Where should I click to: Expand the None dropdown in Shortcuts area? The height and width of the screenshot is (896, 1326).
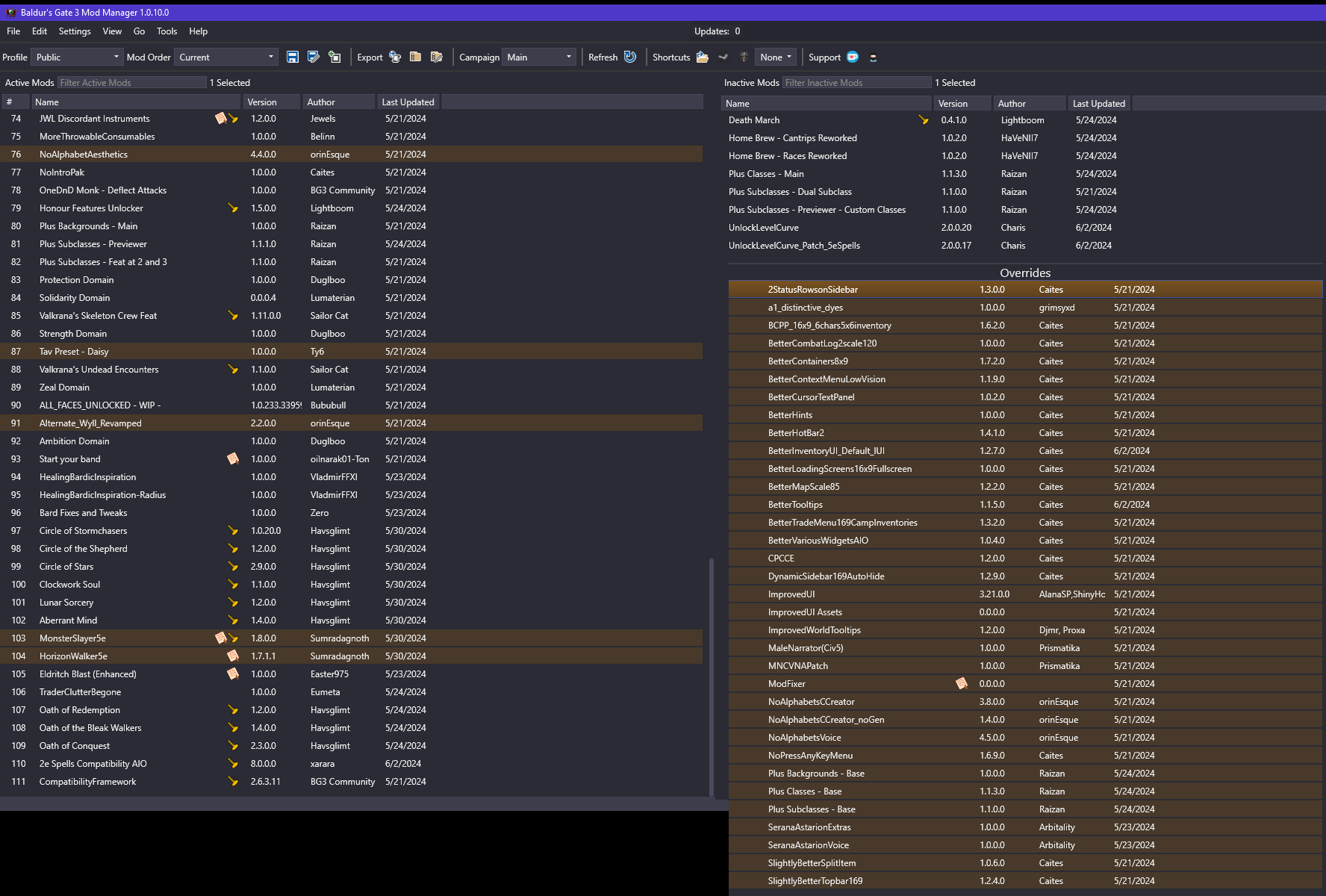[776, 57]
